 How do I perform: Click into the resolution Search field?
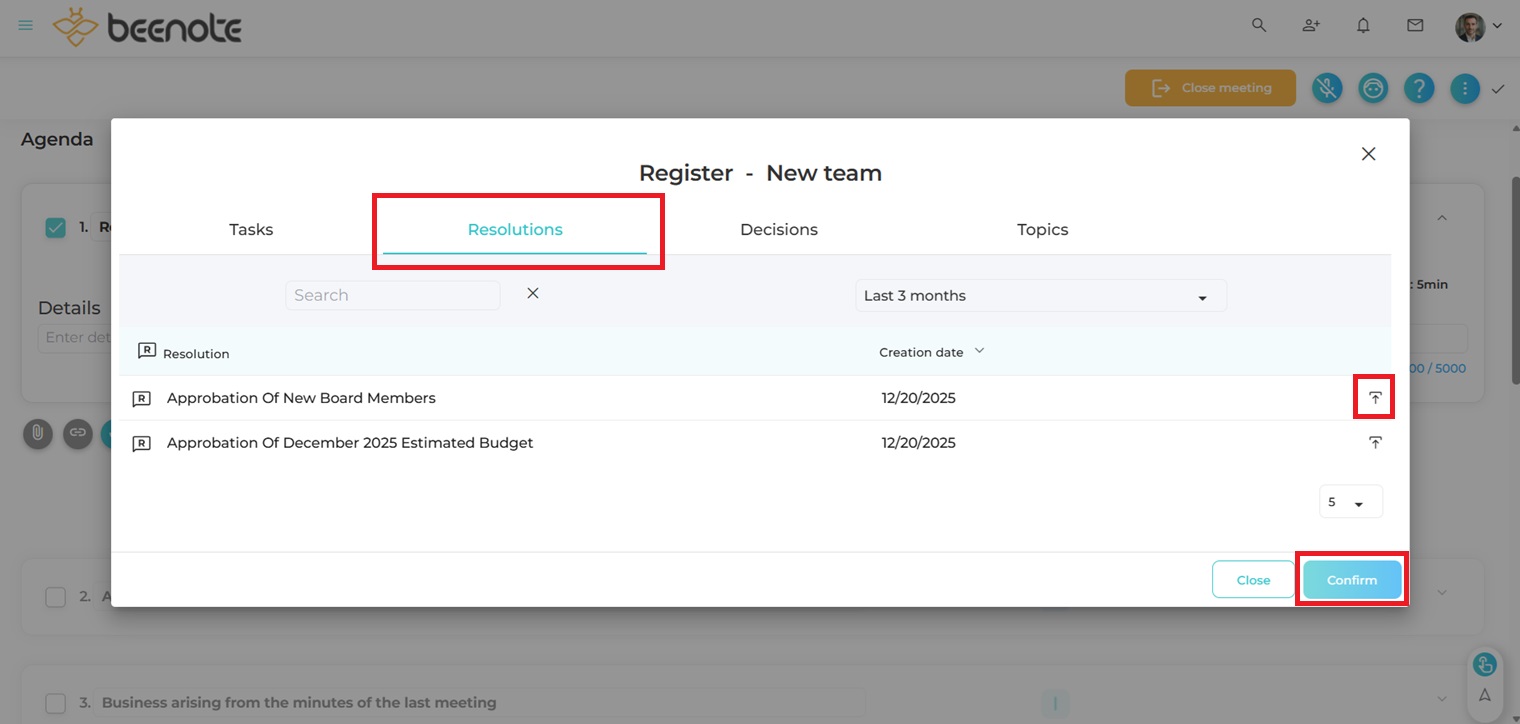click(392, 295)
